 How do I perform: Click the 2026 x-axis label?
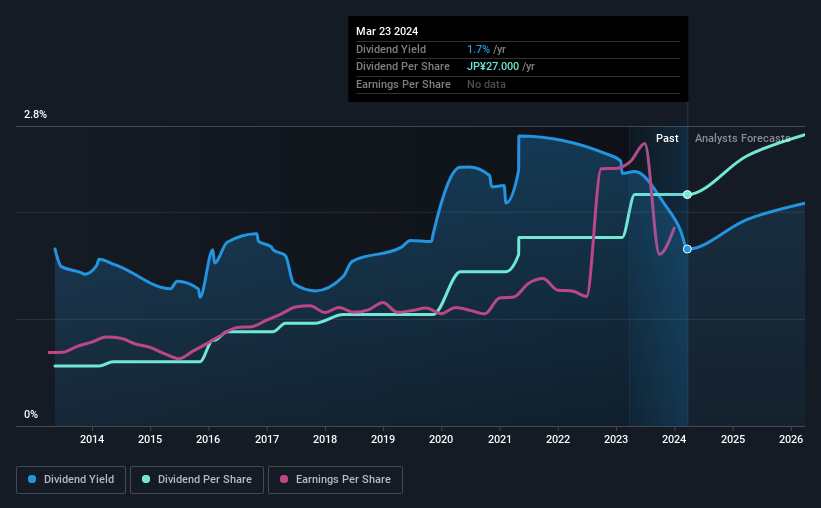(791, 439)
